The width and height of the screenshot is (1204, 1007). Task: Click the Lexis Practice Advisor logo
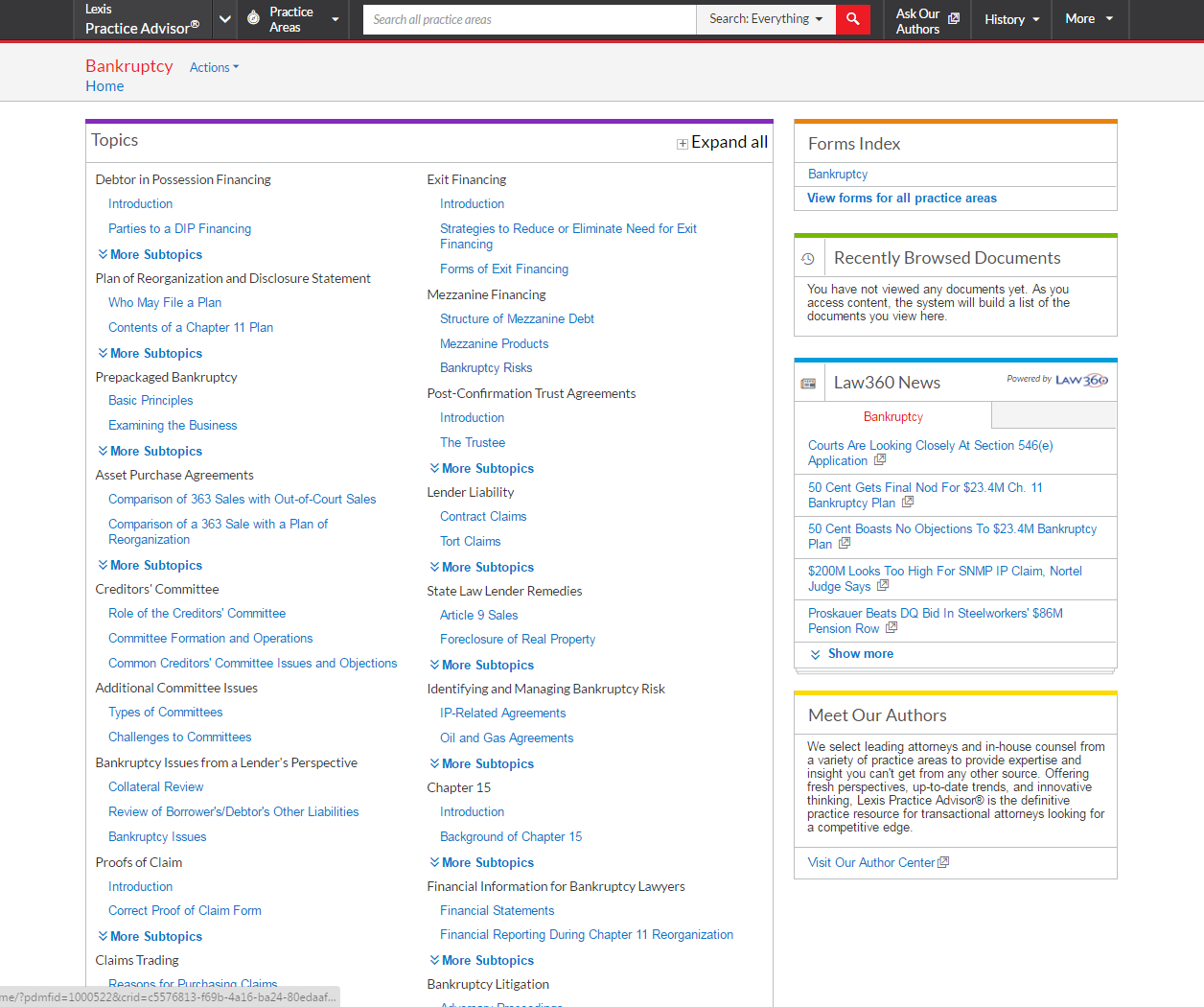tap(142, 19)
